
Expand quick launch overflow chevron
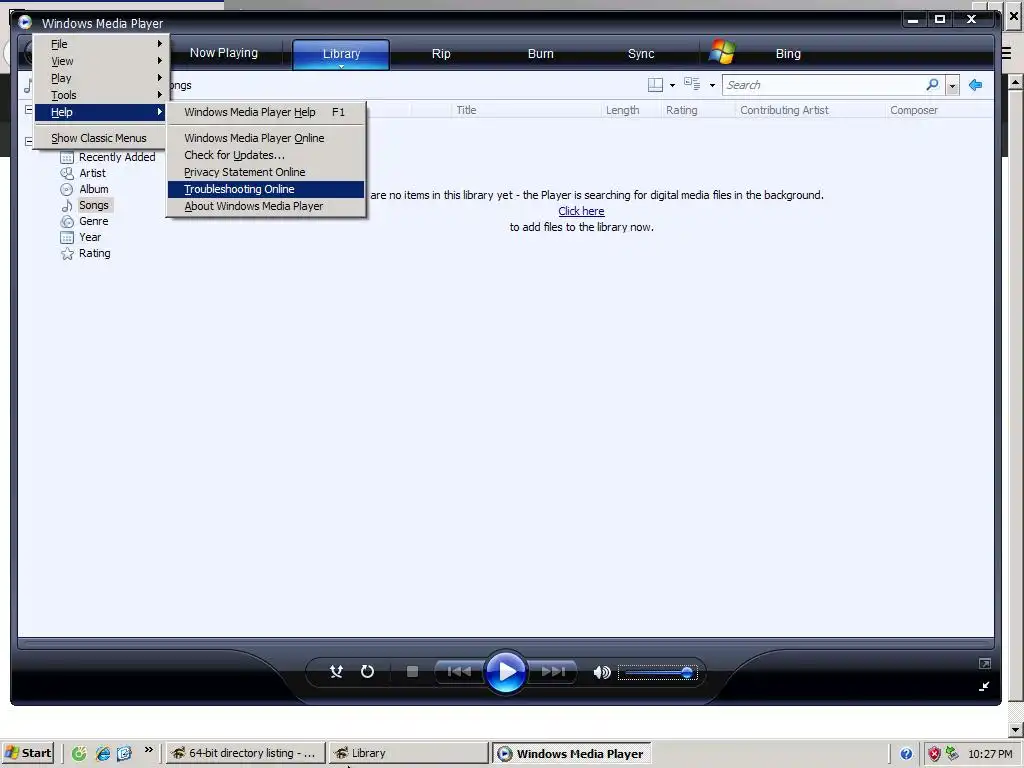(x=149, y=750)
